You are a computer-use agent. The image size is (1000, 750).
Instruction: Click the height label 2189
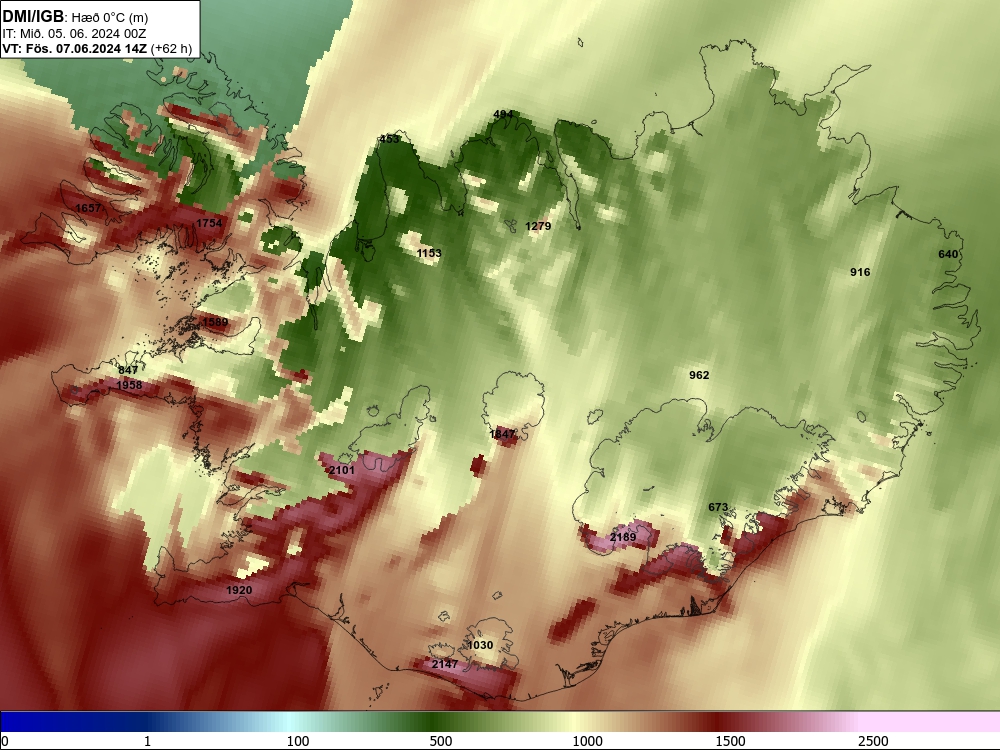(623, 537)
